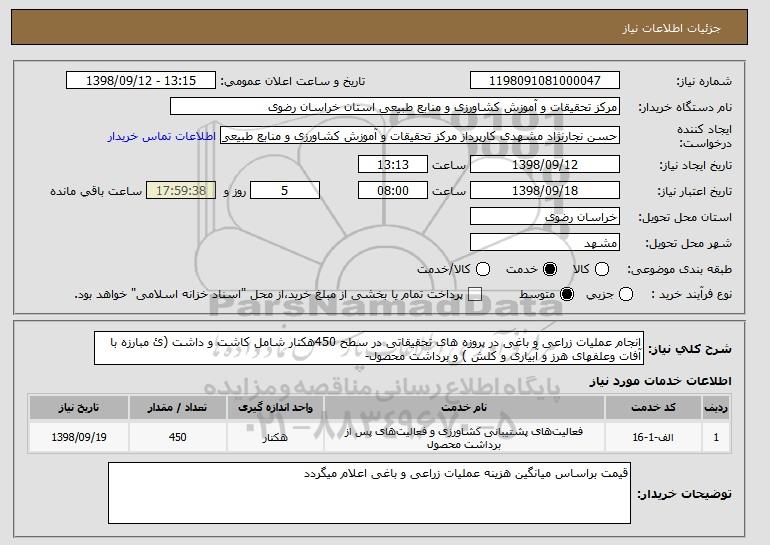Click the announcement date field 1398/09/12 - 13:15
Screen dimensions: 770x545
[141, 81]
